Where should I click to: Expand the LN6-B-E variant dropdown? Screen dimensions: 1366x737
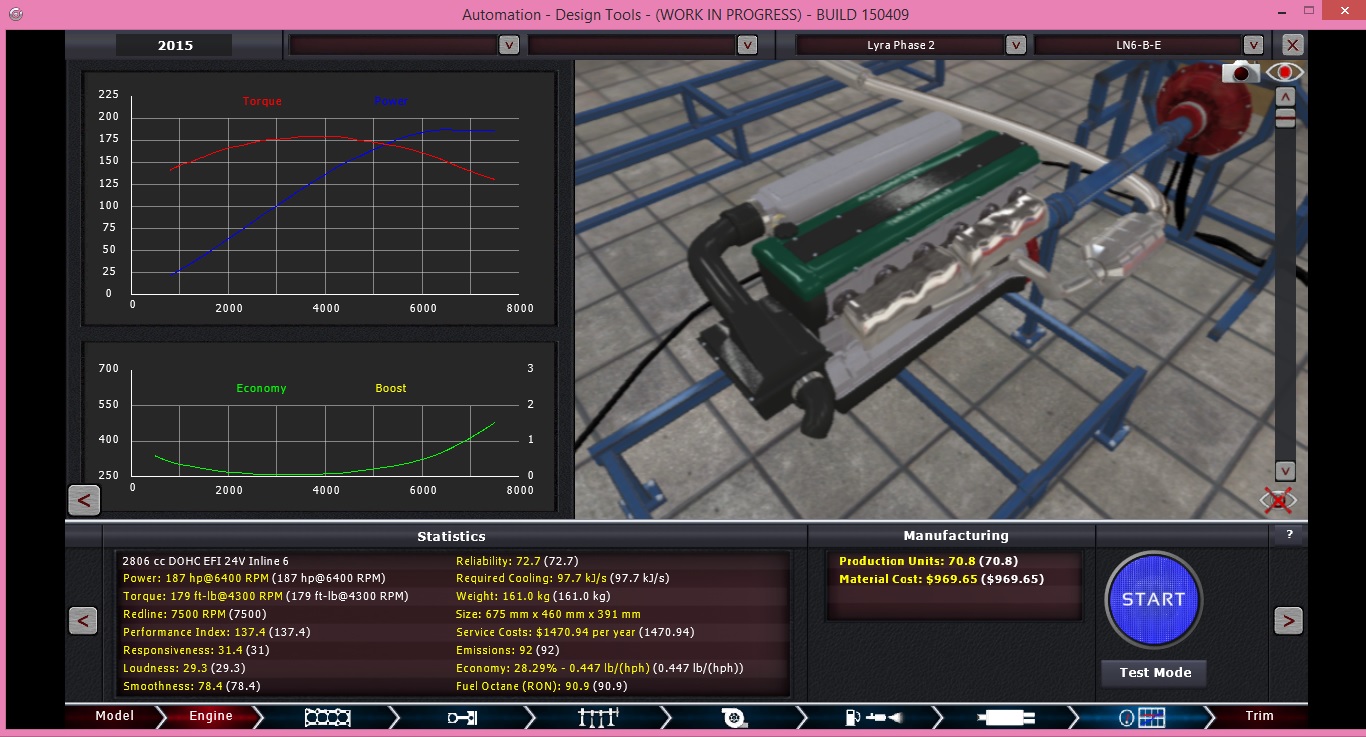(x=1253, y=45)
